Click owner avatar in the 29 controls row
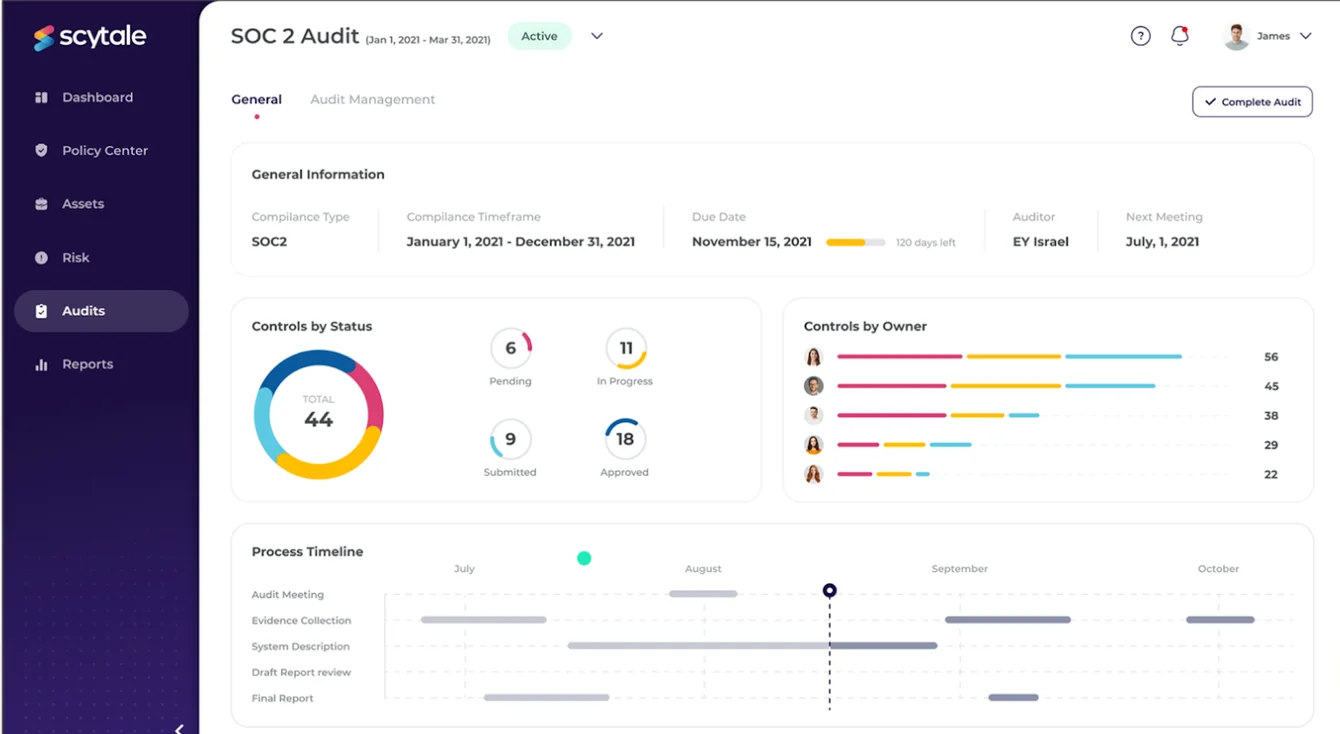This screenshot has width=1340, height=734. (x=814, y=445)
